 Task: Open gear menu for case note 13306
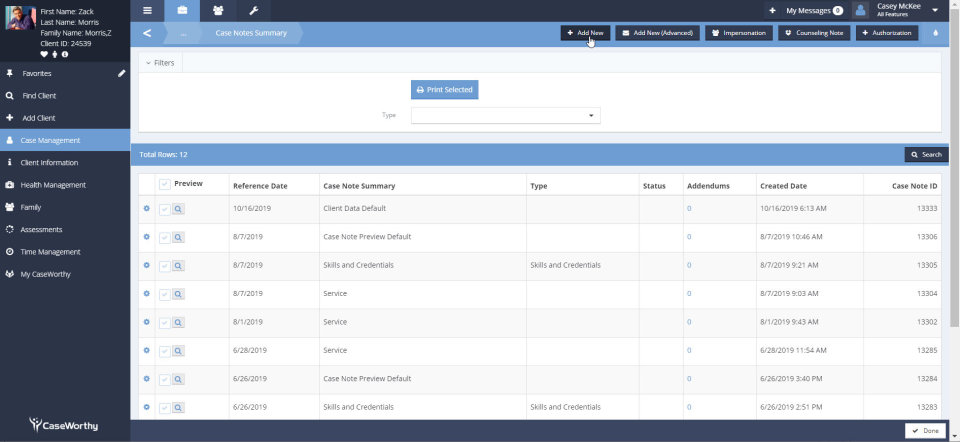[x=146, y=237]
